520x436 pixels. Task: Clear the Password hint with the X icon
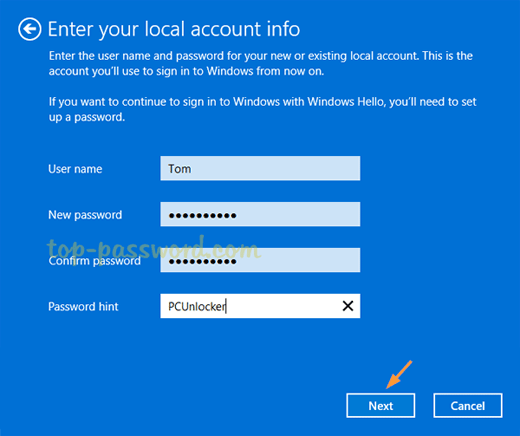348,306
